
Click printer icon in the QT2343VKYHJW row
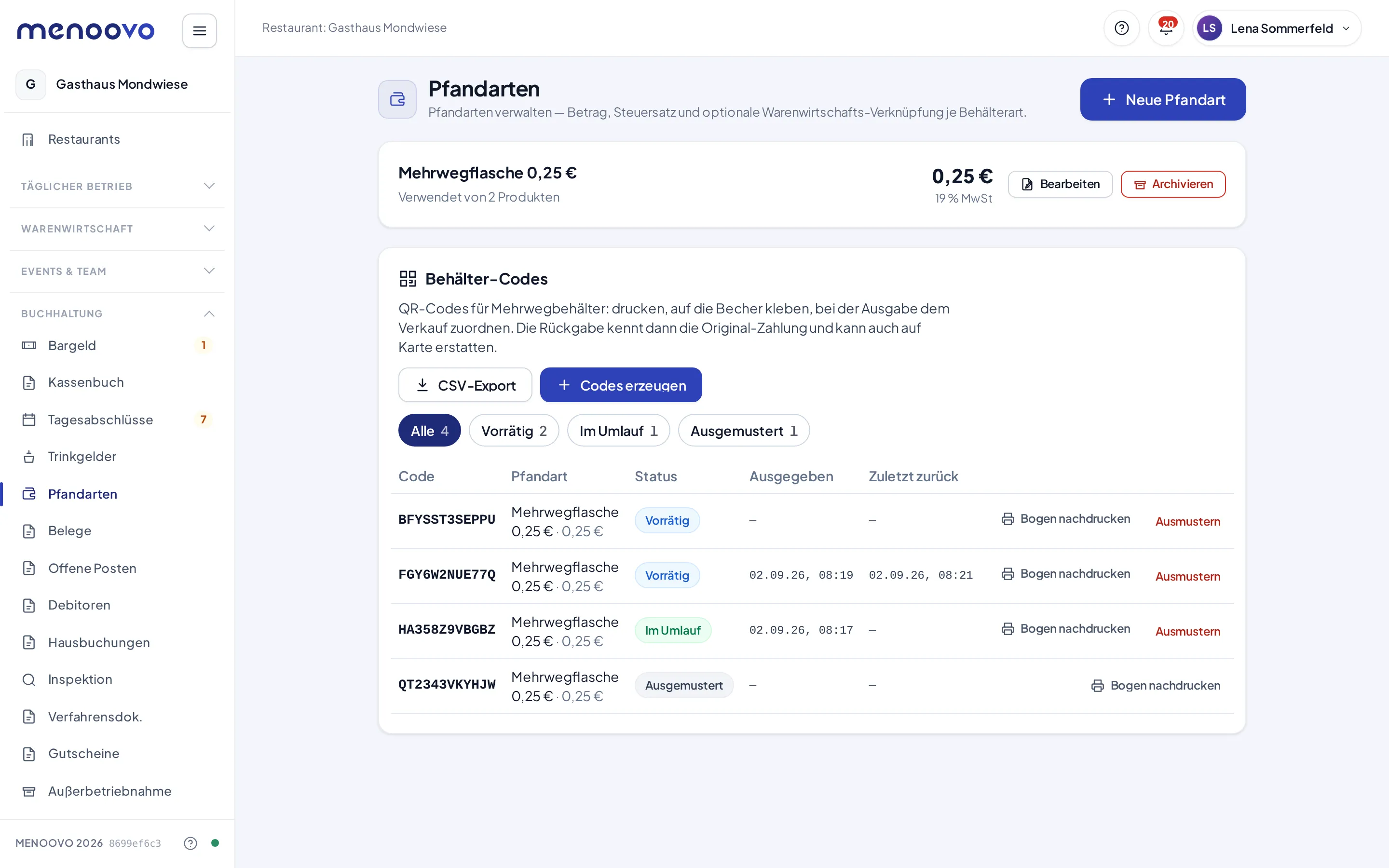coord(1097,685)
